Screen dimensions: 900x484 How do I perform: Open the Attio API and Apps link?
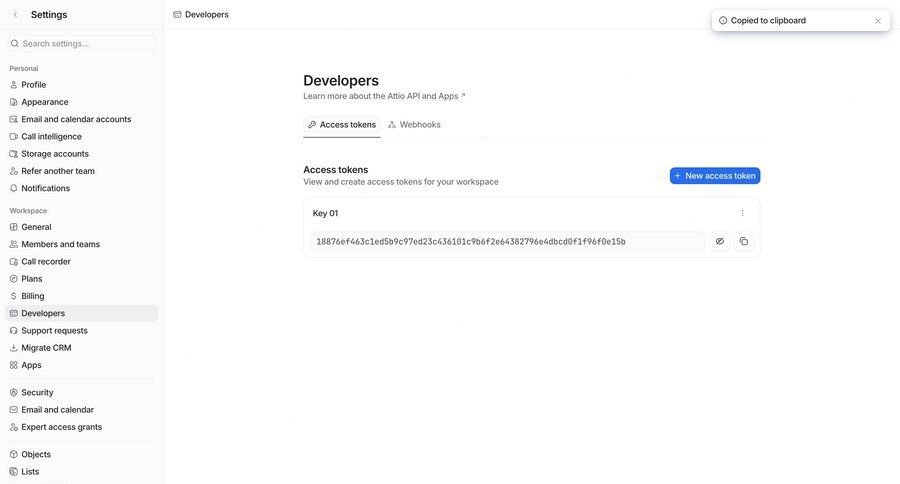pyautogui.click(x=384, y=96)
